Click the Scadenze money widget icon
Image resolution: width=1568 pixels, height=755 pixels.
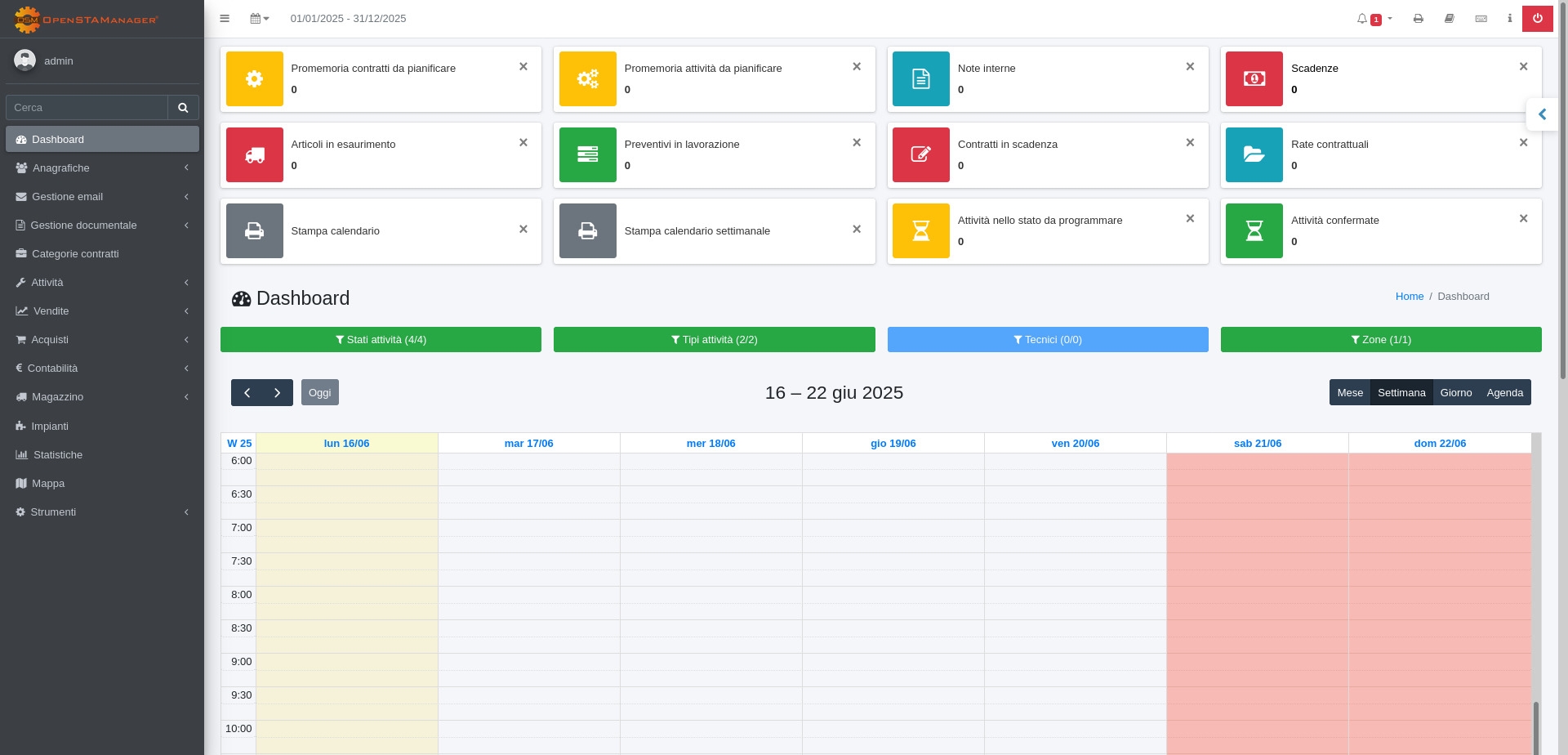coord(1254,79)
